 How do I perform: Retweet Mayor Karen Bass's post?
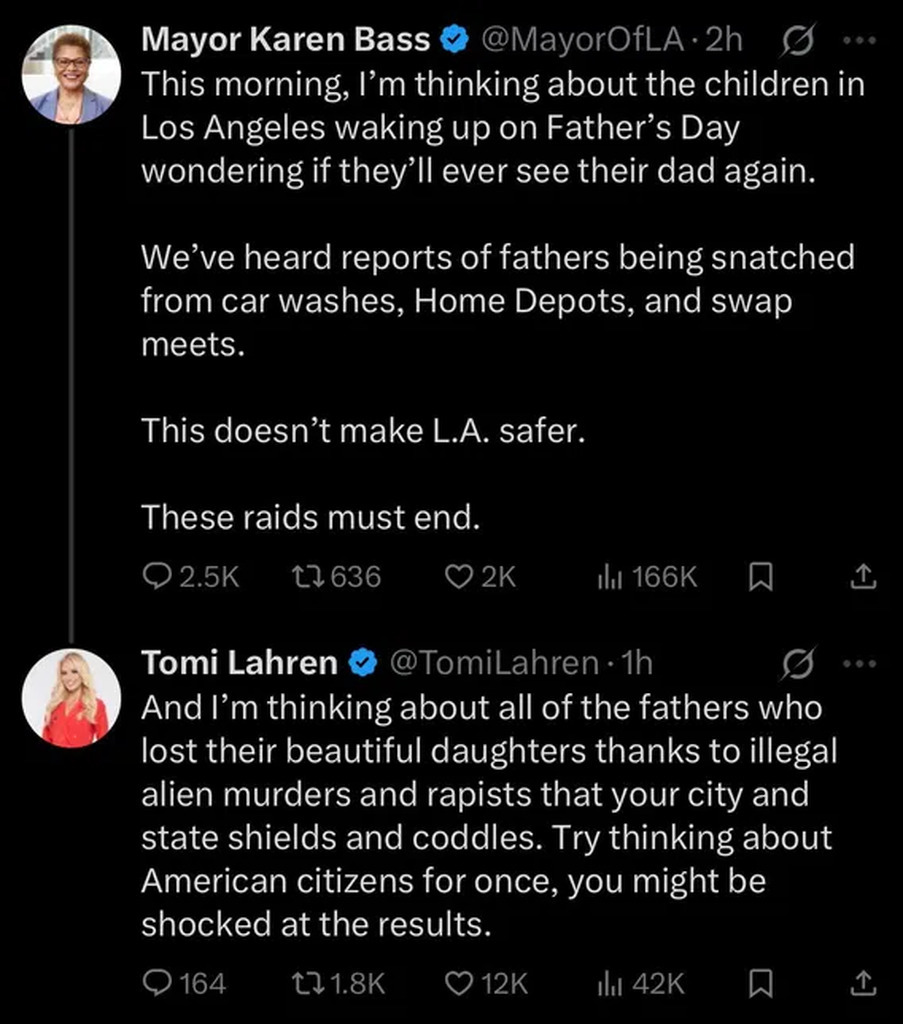[304, 576]
